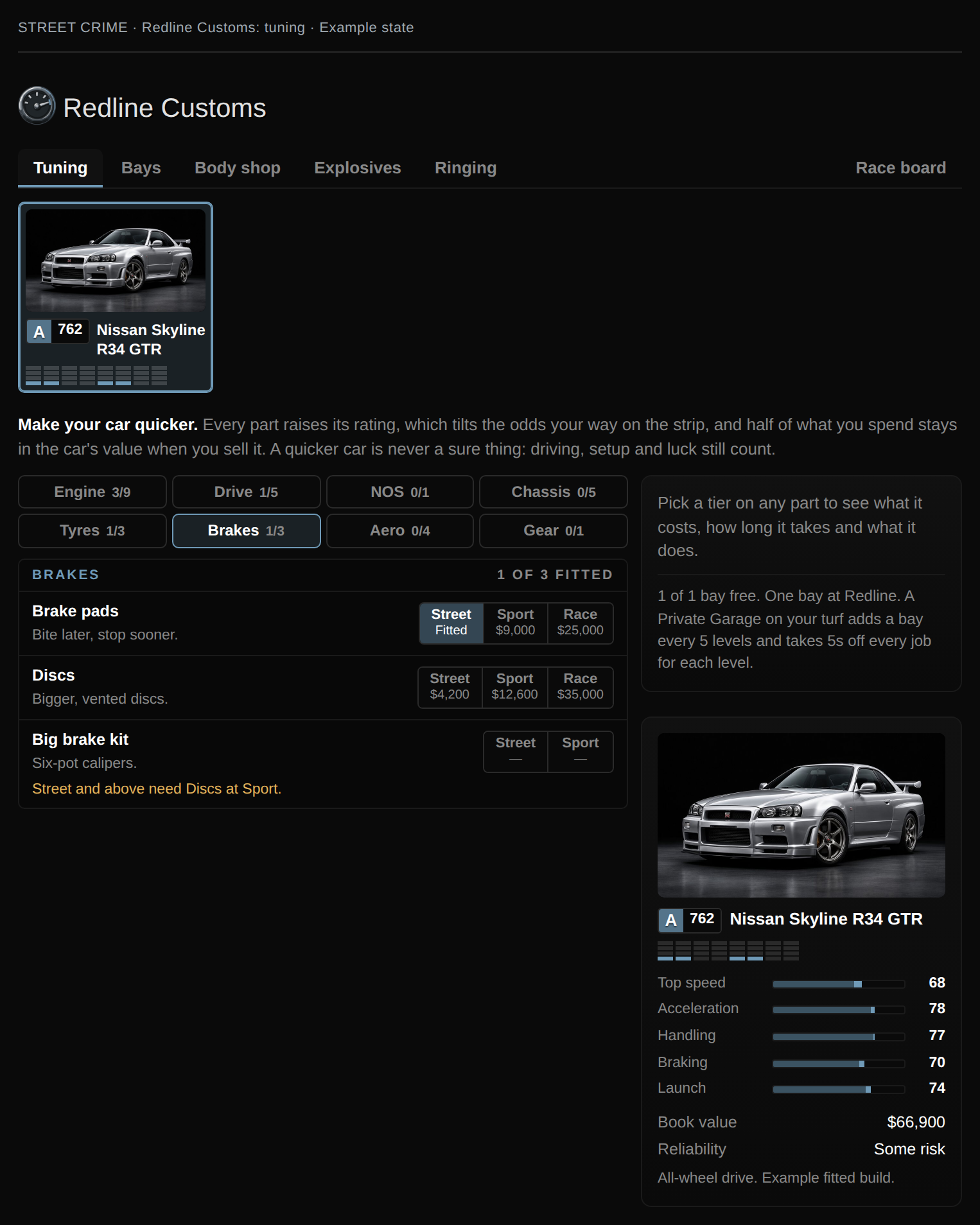Pick the Sport $9,000 Brake pads tier
Screen dimensions: 980x1225
(x=516, y=623)
